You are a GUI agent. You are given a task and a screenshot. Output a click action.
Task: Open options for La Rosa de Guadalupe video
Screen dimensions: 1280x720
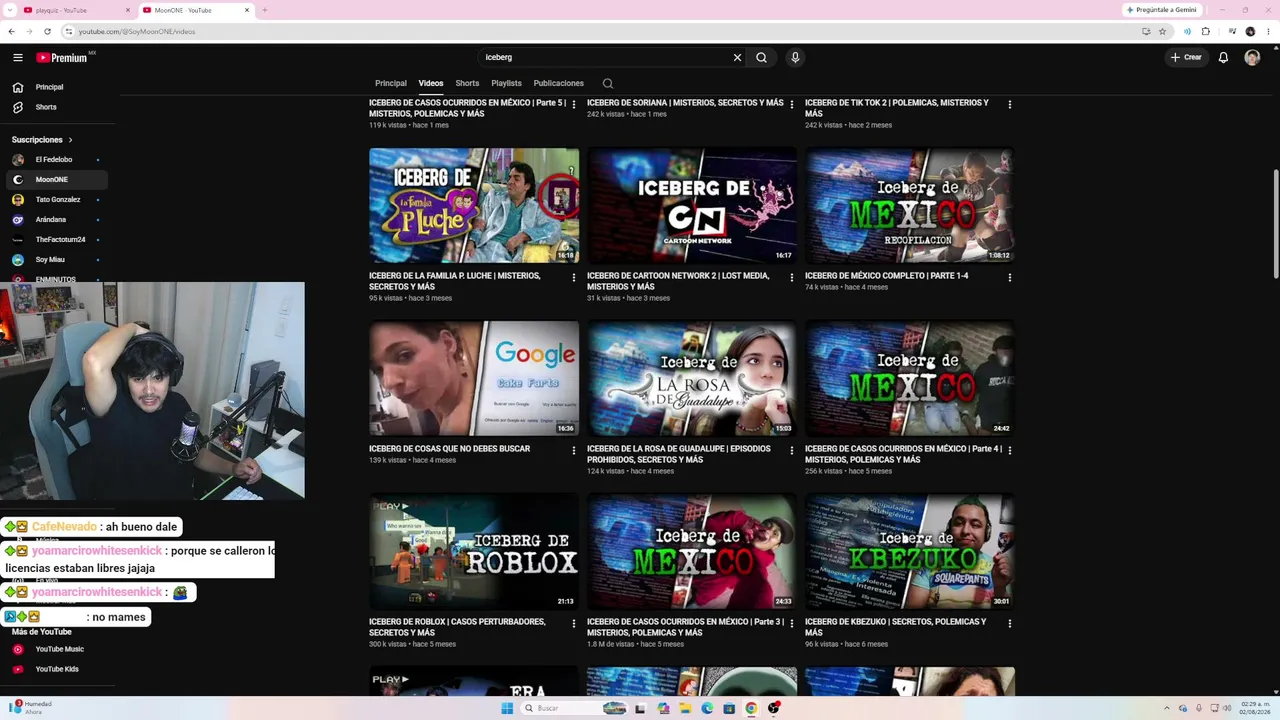pyautogui.click(x=792, y=450)
